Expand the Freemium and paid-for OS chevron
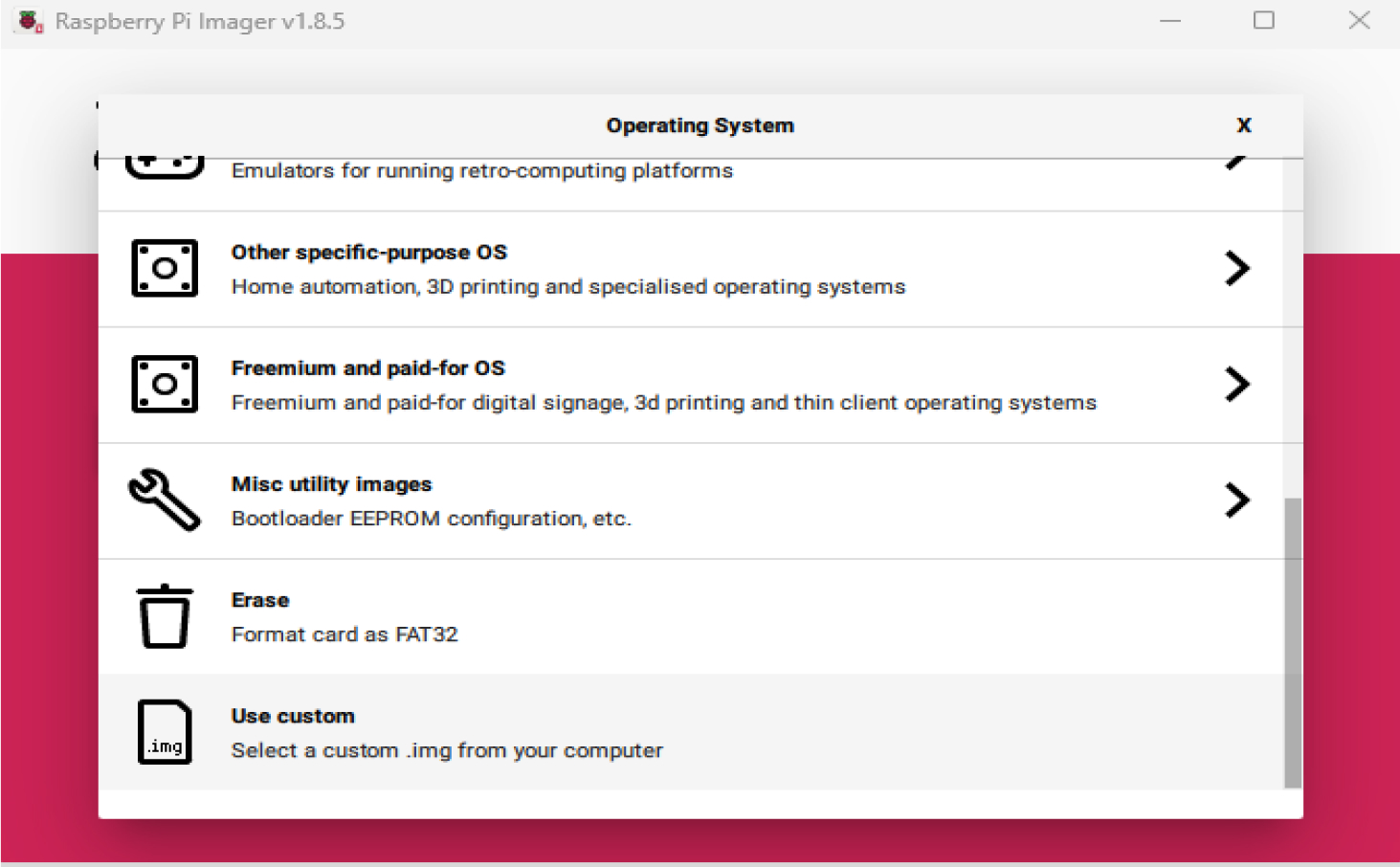Viewport: 1400px width, 867px height. [1237, 384]
